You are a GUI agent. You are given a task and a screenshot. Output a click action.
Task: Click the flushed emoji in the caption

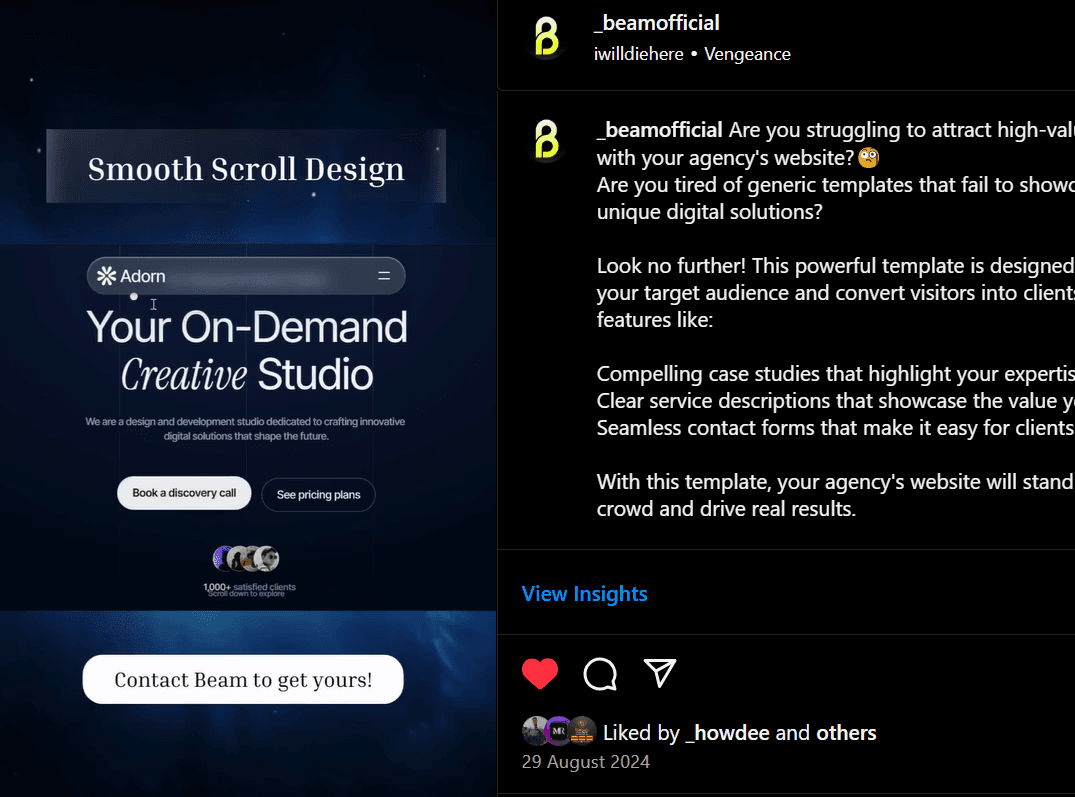click(869, 158)
